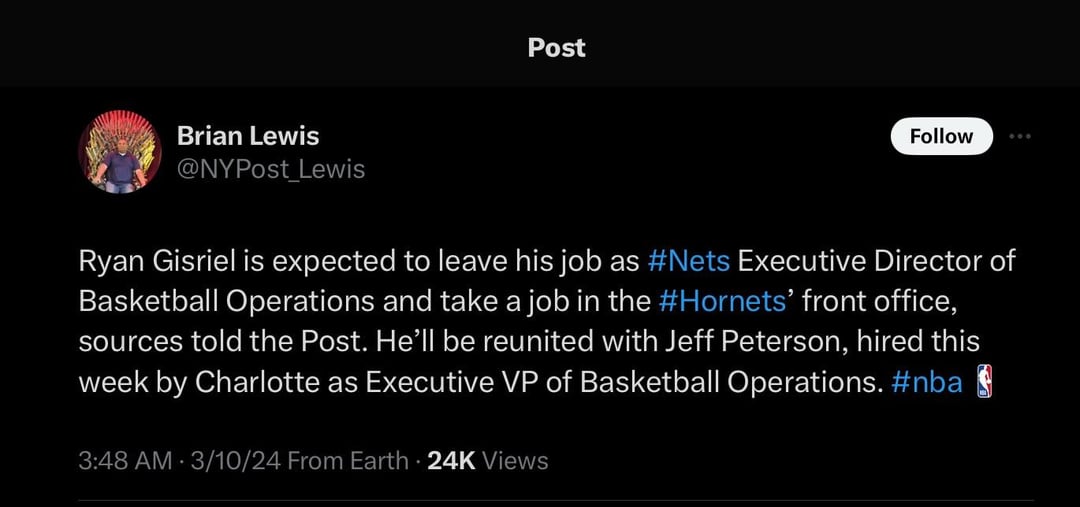Open the #Nets hashtag
Viewport: 1080px width, 507px height.
tap(689, 261)
